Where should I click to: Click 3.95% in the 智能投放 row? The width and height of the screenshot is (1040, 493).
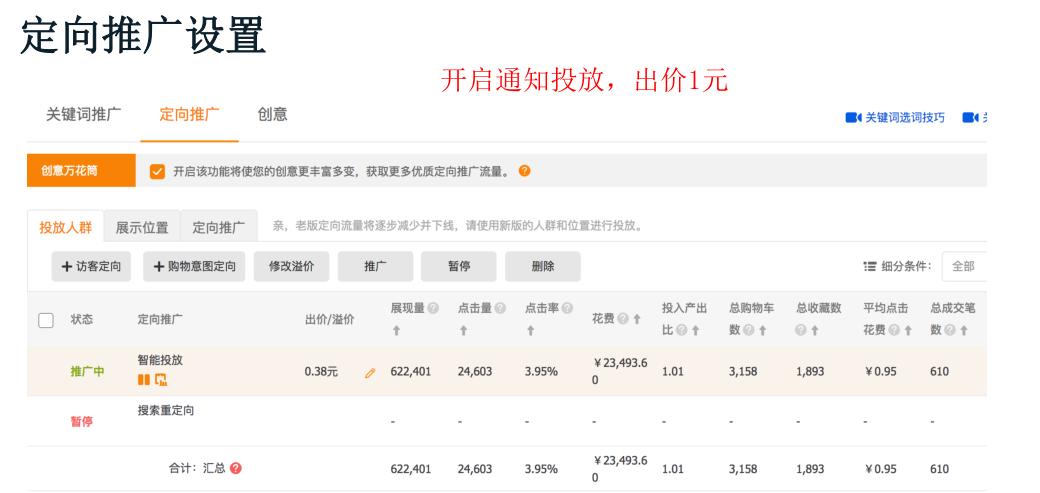point(541,372)
